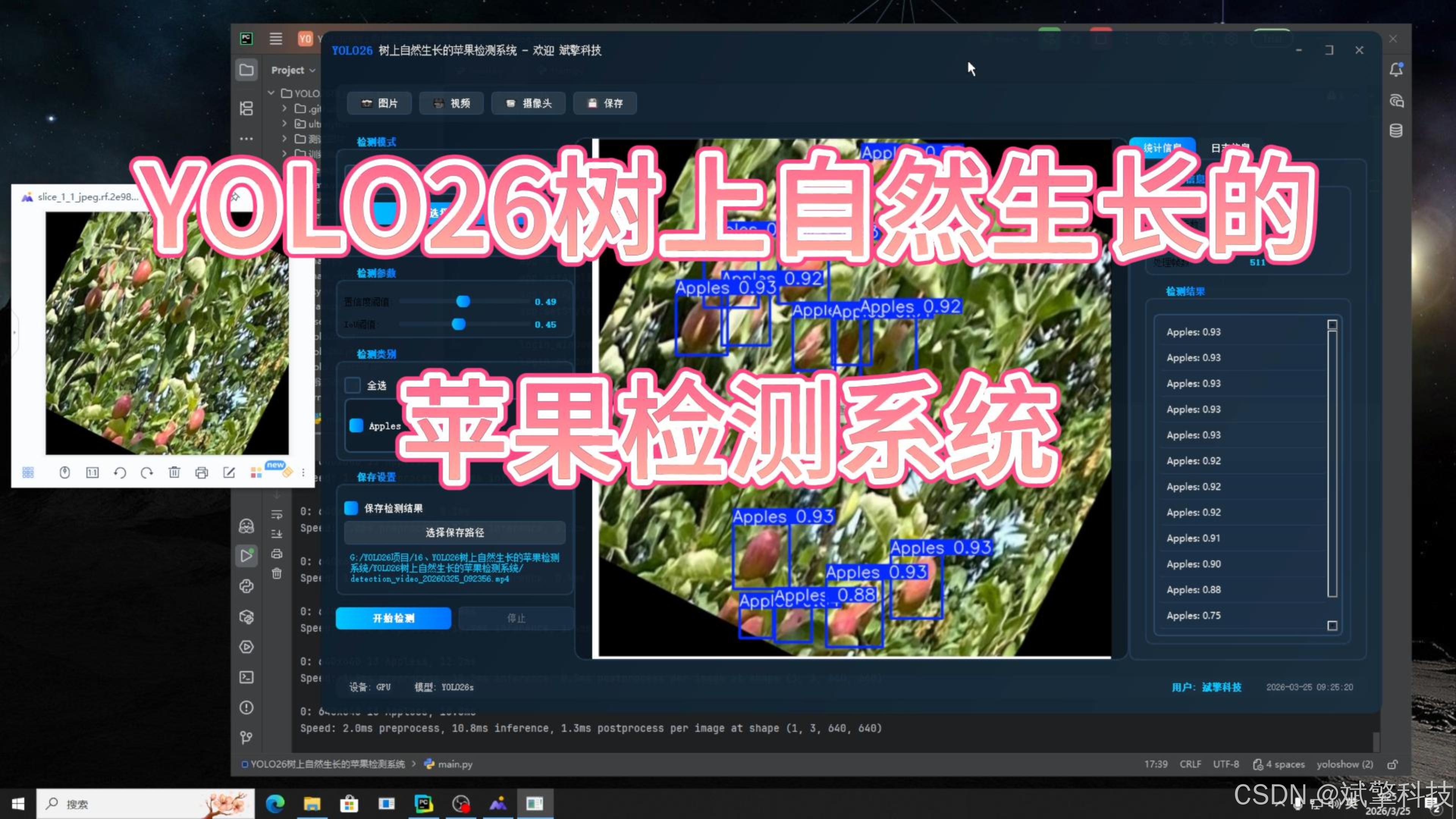
Task: Switch to the 日志信息 tab
Action: [x=1230, y=147]
